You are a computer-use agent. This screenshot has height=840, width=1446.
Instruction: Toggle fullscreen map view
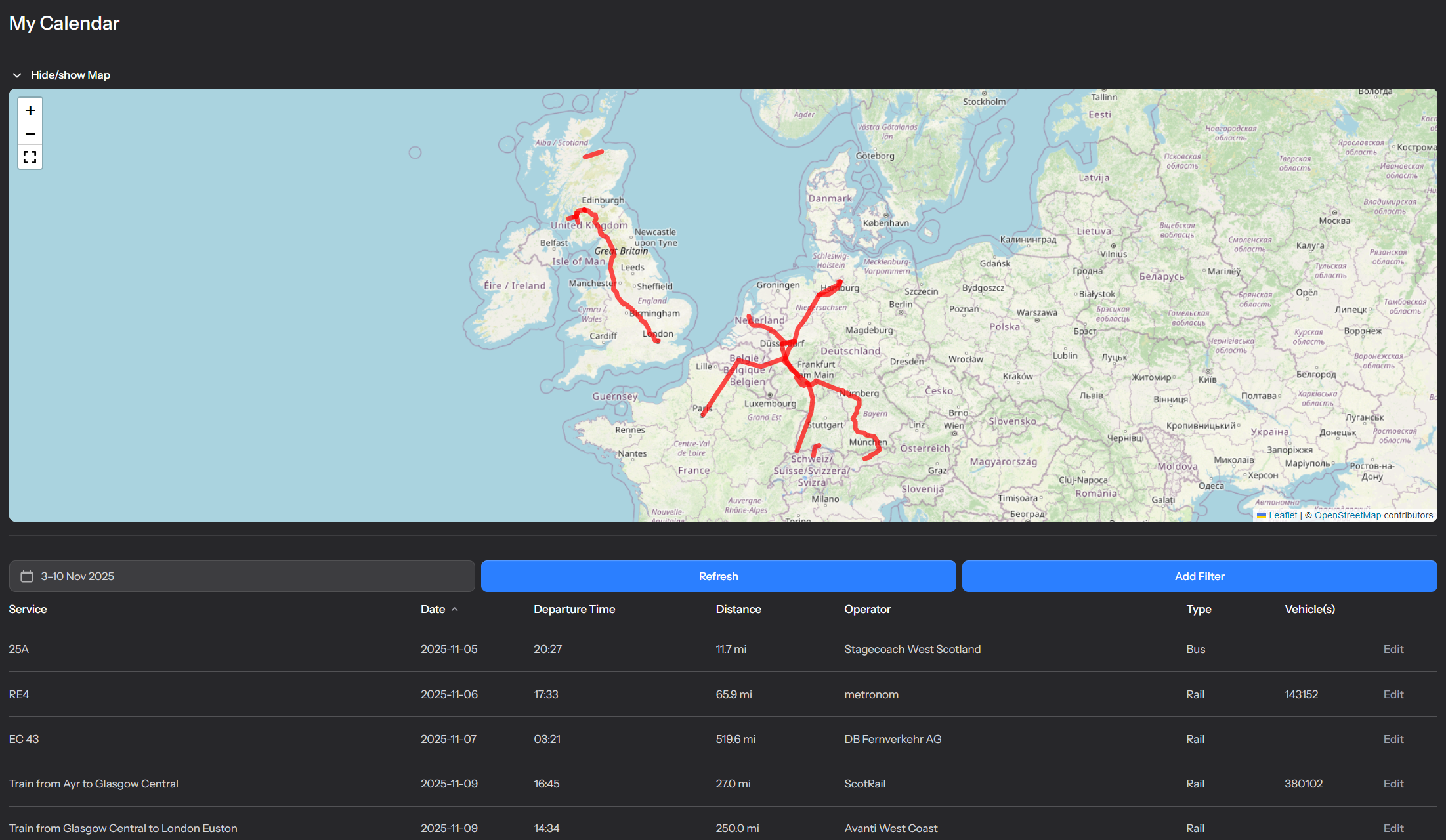[x=30, y=157]
